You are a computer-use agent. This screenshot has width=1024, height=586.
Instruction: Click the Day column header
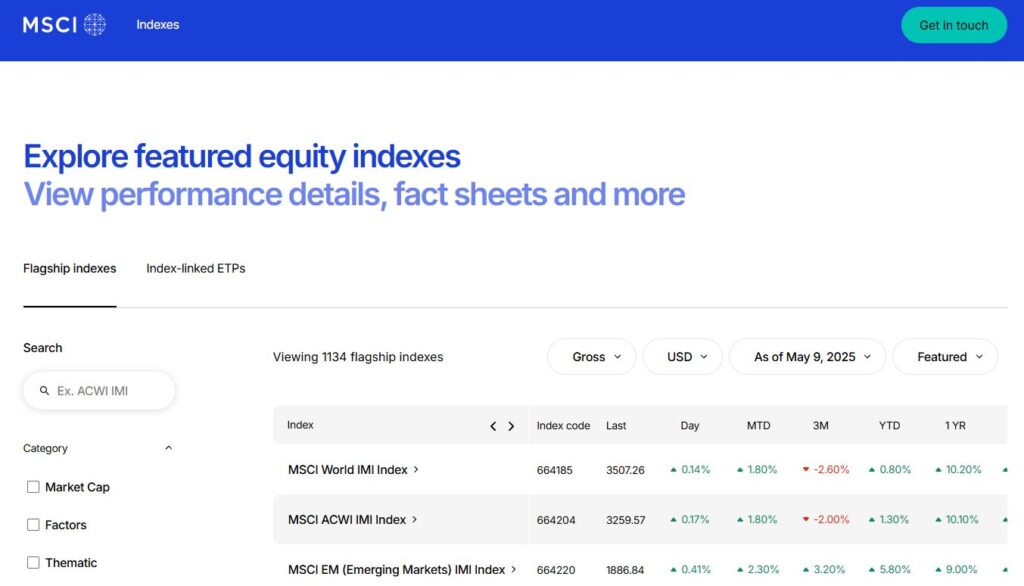[690, 426]
